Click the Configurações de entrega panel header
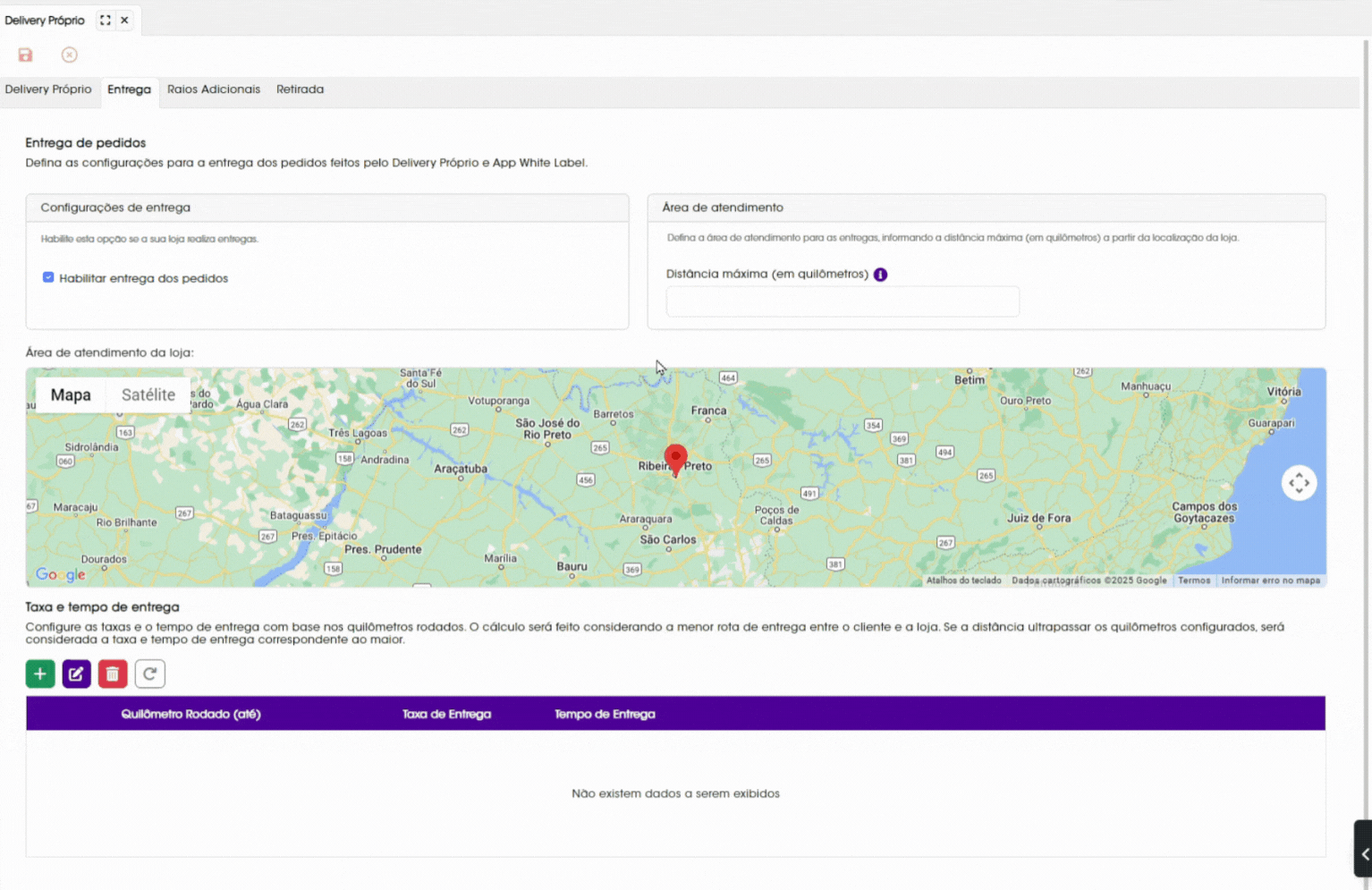Viewport: 1372px width, 890px height. click(x=327, y=208)
